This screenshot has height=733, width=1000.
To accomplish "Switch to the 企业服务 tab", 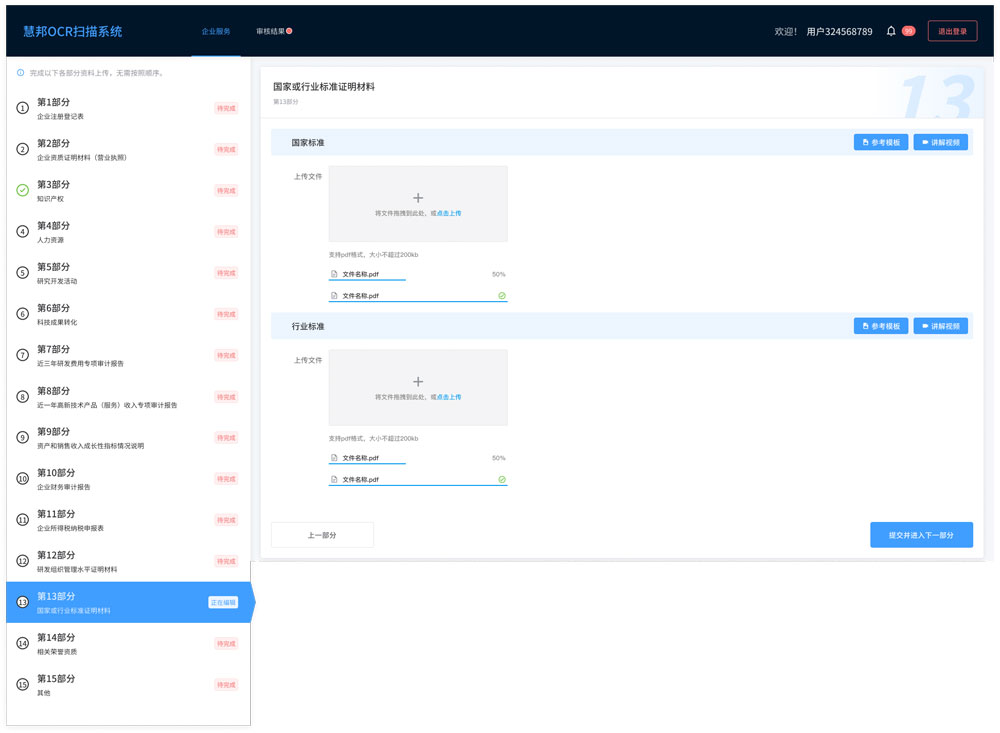I will tap(216, 31).
